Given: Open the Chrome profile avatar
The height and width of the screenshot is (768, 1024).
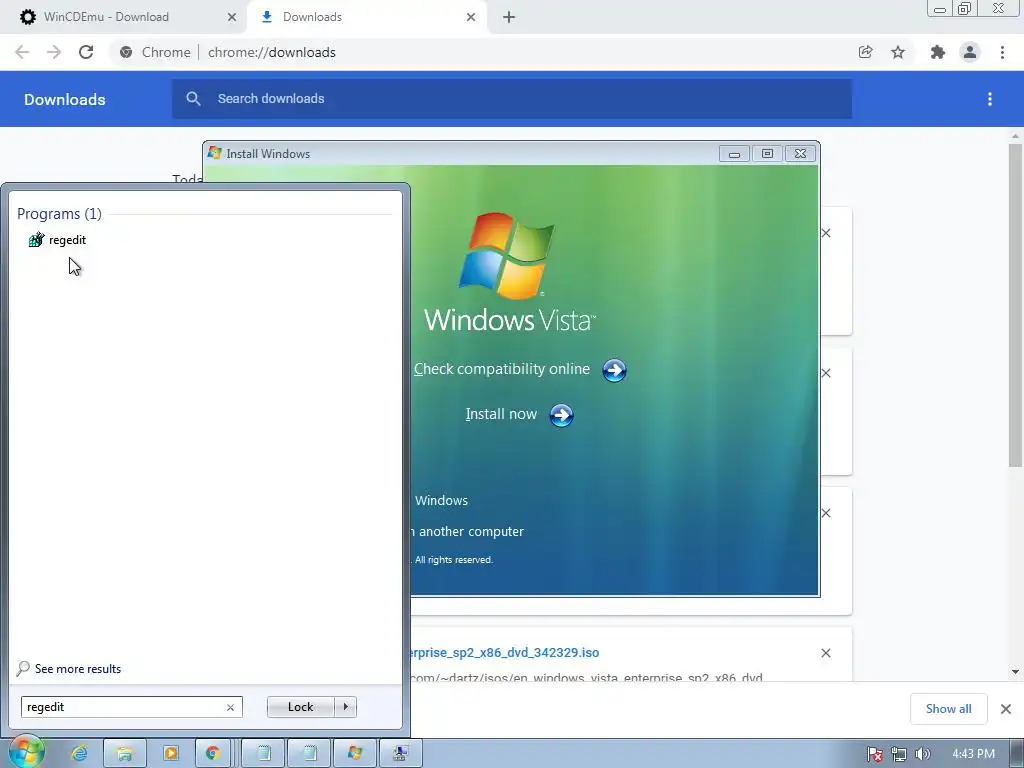Looking at the screenshot, I should tap(970, 52).
